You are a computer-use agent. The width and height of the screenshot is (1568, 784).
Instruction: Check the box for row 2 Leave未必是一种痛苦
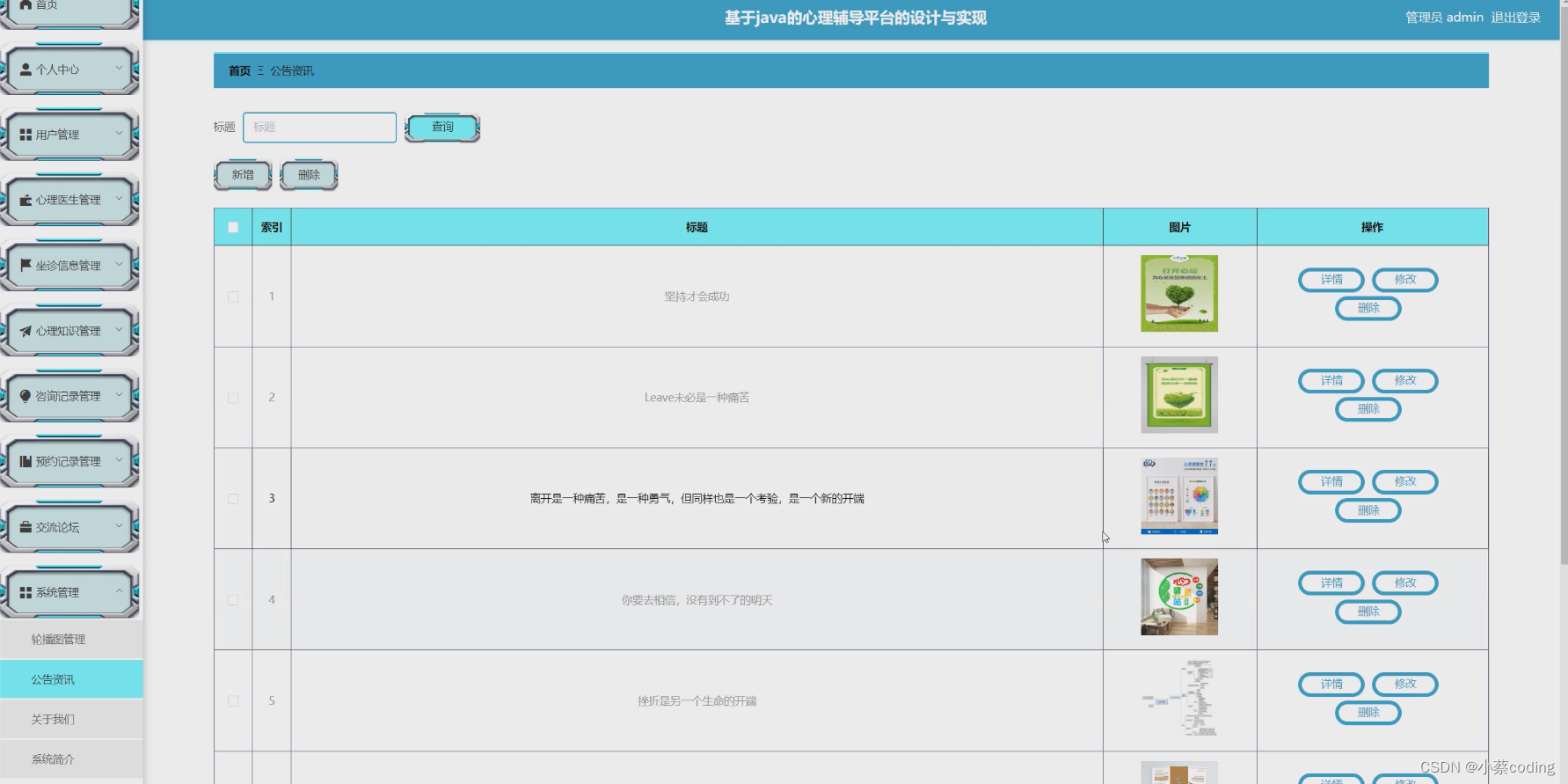coord(233,398)
